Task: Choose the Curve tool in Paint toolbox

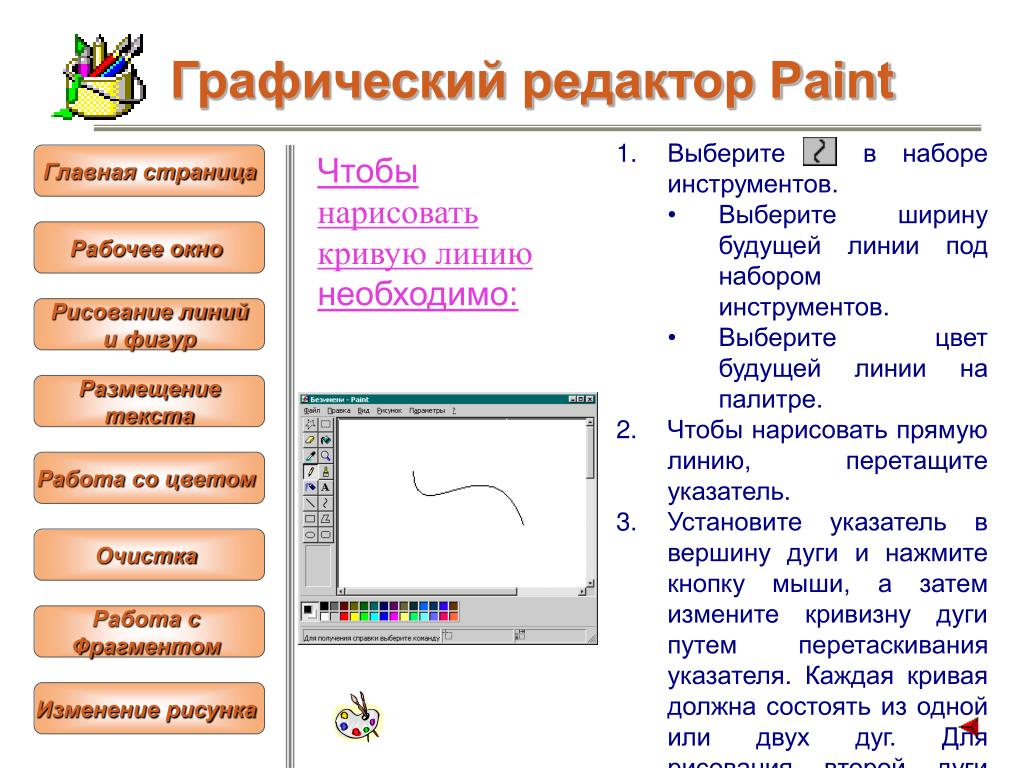Action: 325,503
